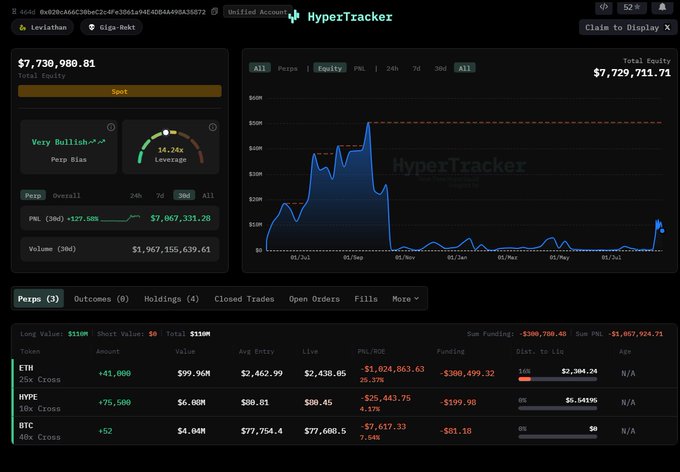Image resolution: width=680 pixels, height=472 pixels.
Task: Star this wallet via 52 star button
Action: (x=632, y=7)
